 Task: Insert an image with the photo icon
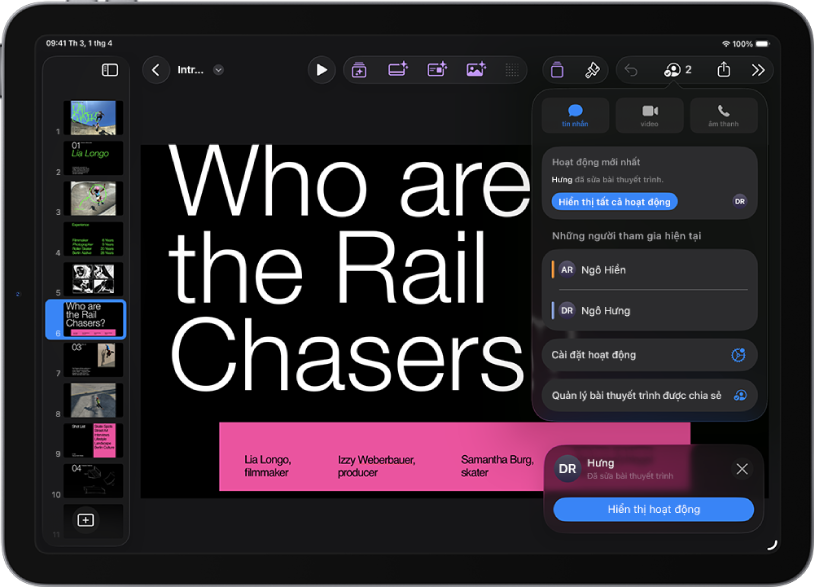pyautogui.click(x=476, y=69)
